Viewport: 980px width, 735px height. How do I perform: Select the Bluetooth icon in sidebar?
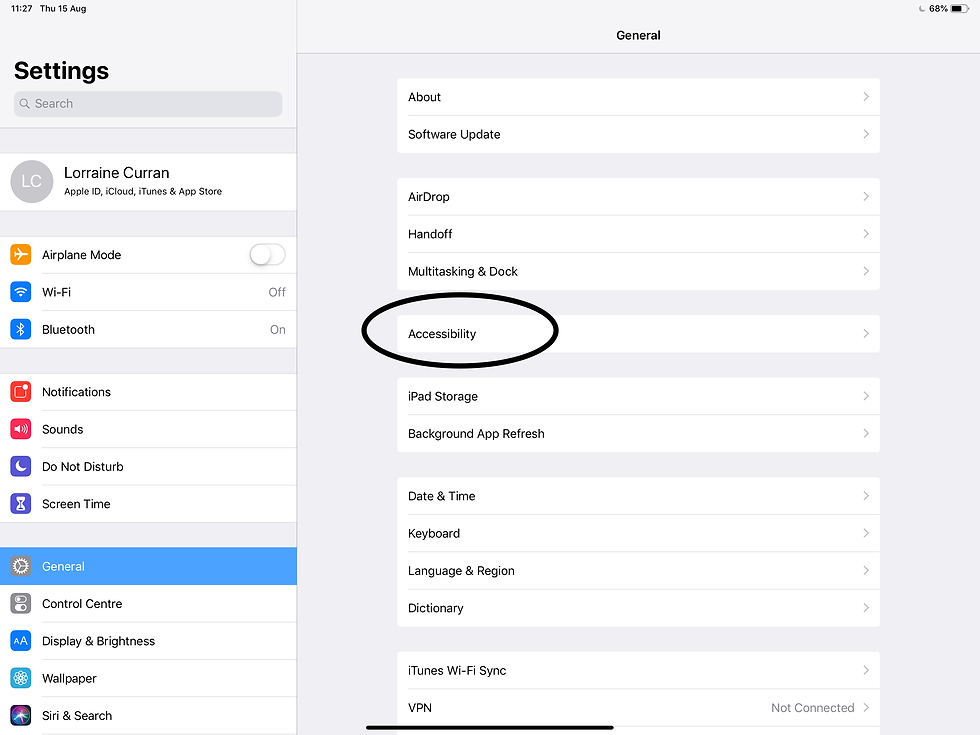pos(21,329)
